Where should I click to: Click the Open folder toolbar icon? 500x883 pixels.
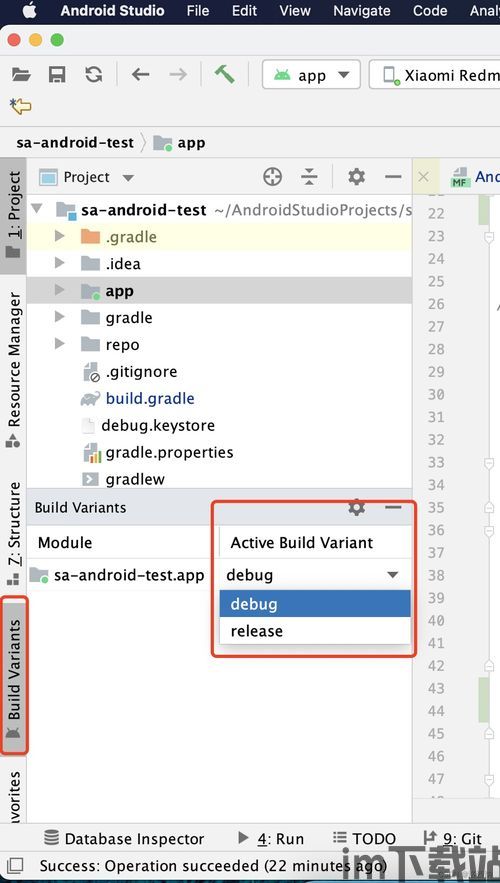click(x=21, y=74)
